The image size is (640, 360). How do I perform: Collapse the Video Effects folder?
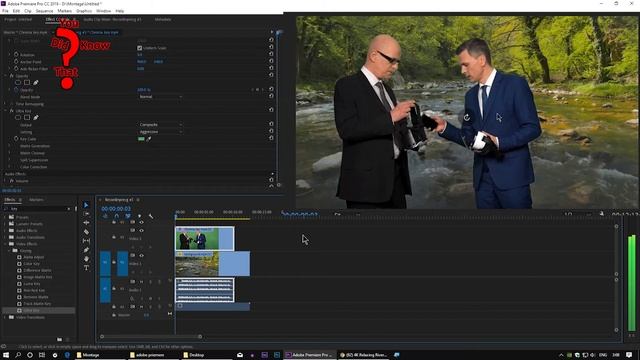(5, 244)
